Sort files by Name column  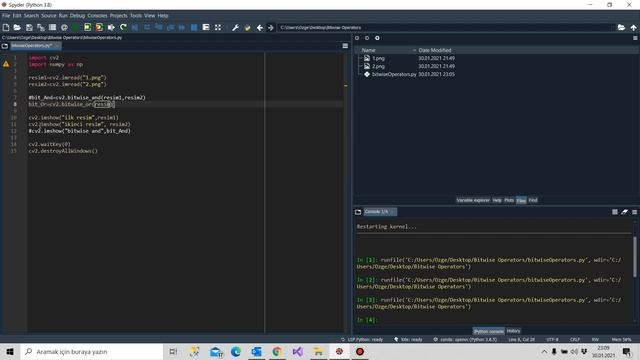[368, 50]
